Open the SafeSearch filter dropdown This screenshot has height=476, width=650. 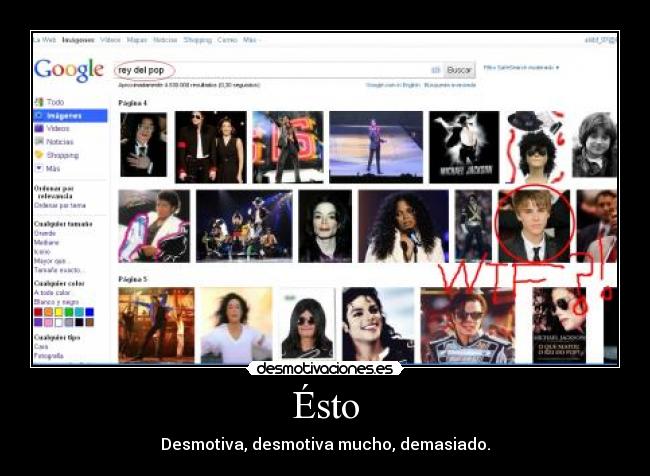coord(521,67)
